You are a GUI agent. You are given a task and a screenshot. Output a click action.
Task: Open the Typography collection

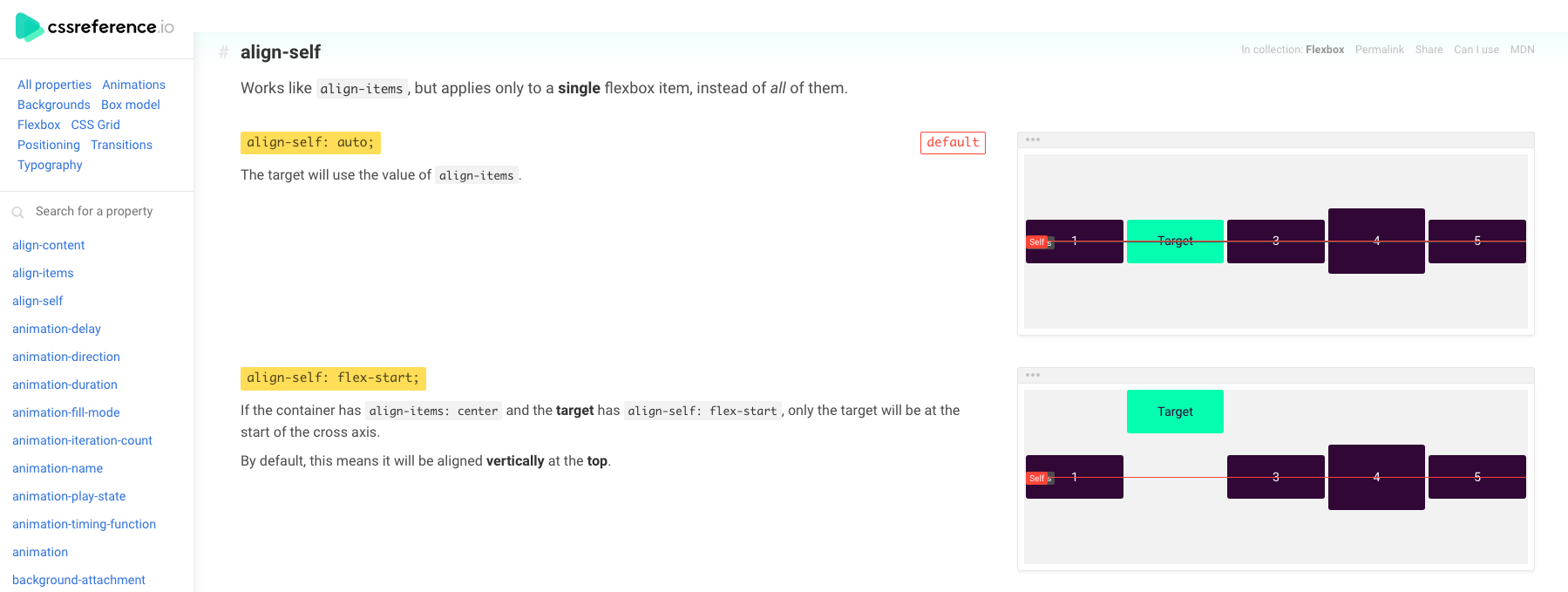[x=50, y=165]
